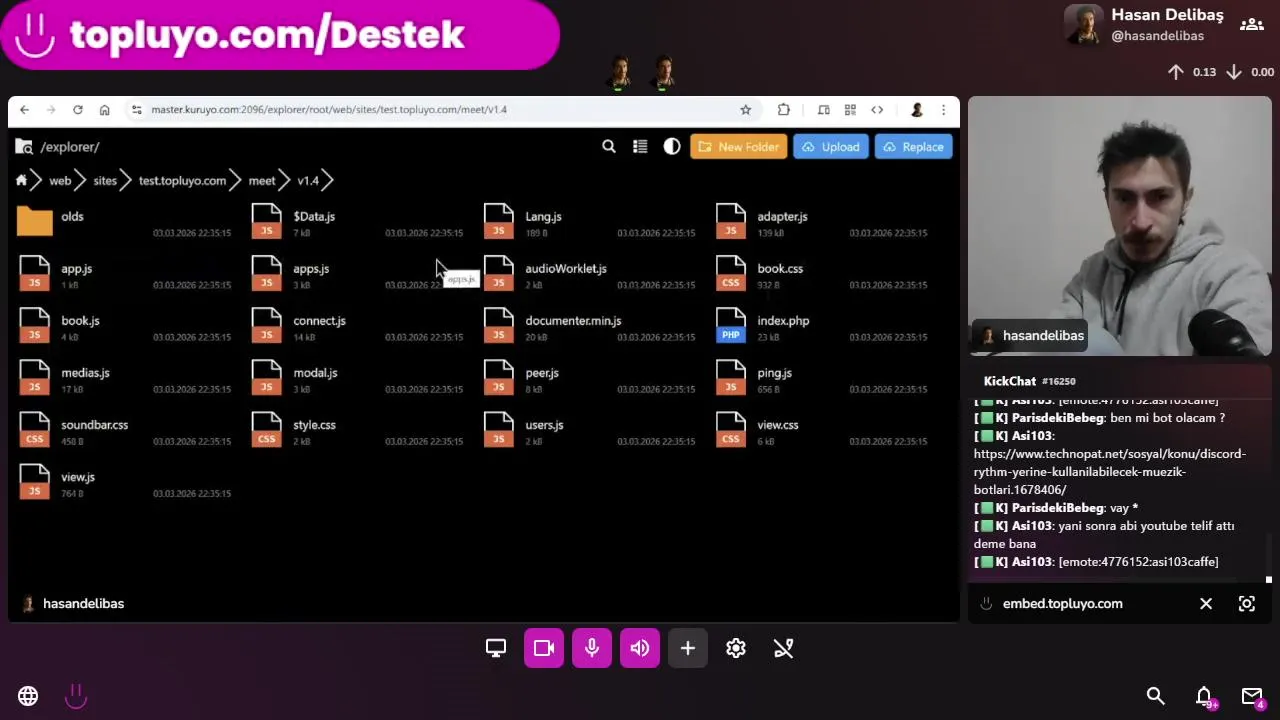1280x720 pixels.
Task: Click the embed panel fullscreen focus icon
Action: (1247, 604)
